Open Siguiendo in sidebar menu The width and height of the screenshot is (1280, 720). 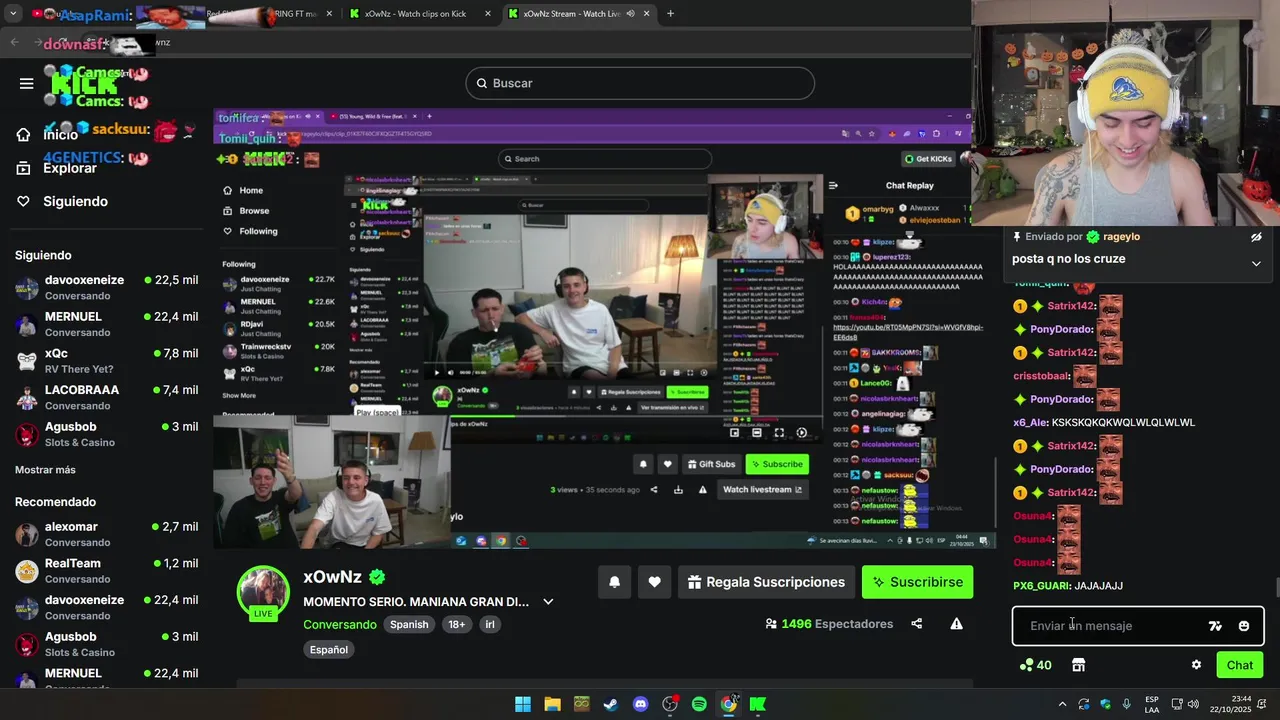pyautogui.click(x=75, y=201)
